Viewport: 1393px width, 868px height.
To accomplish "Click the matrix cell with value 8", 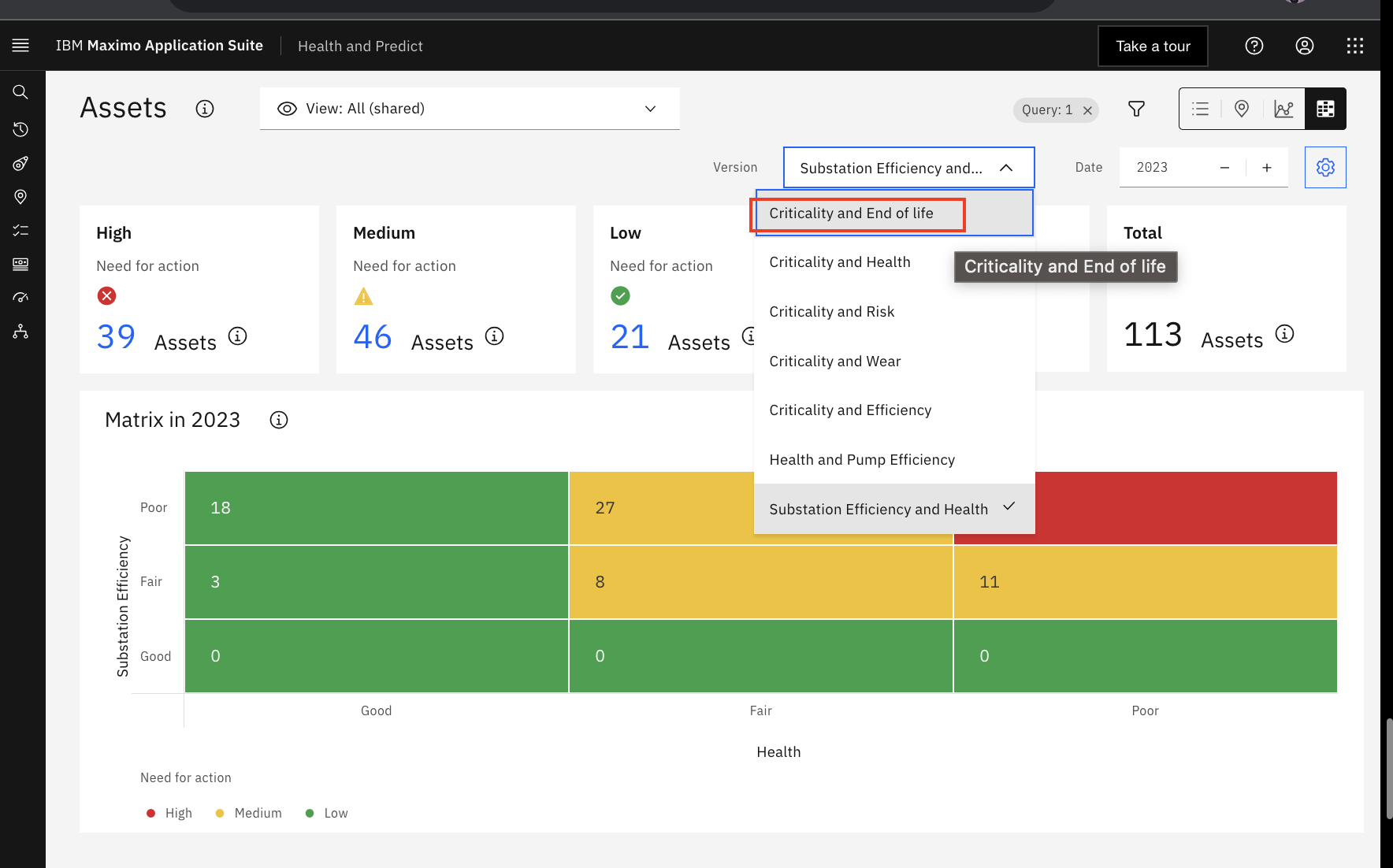I will click(761, 582).
